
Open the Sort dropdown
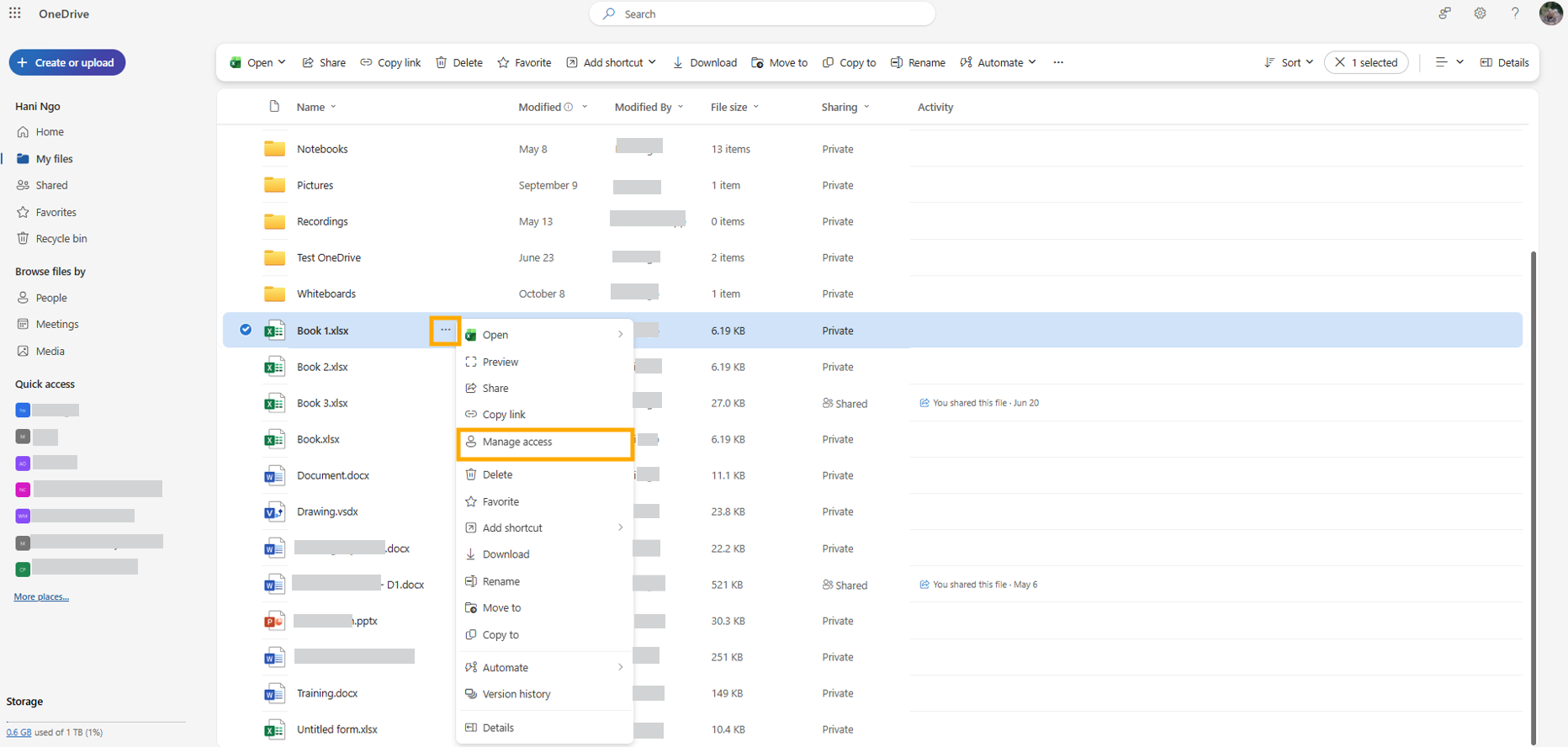(x=1289, y=62)
